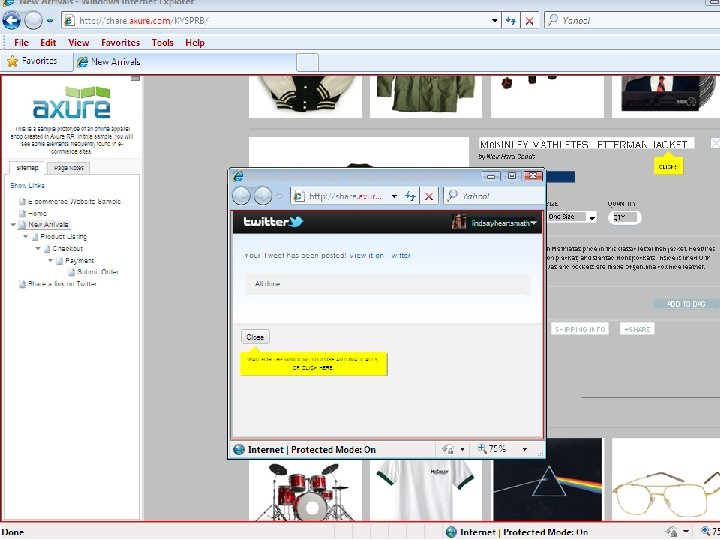Click the lindsayheartsmath profile avatar
The height and width of the screenshot is (540, 720).
pos(459,222)
